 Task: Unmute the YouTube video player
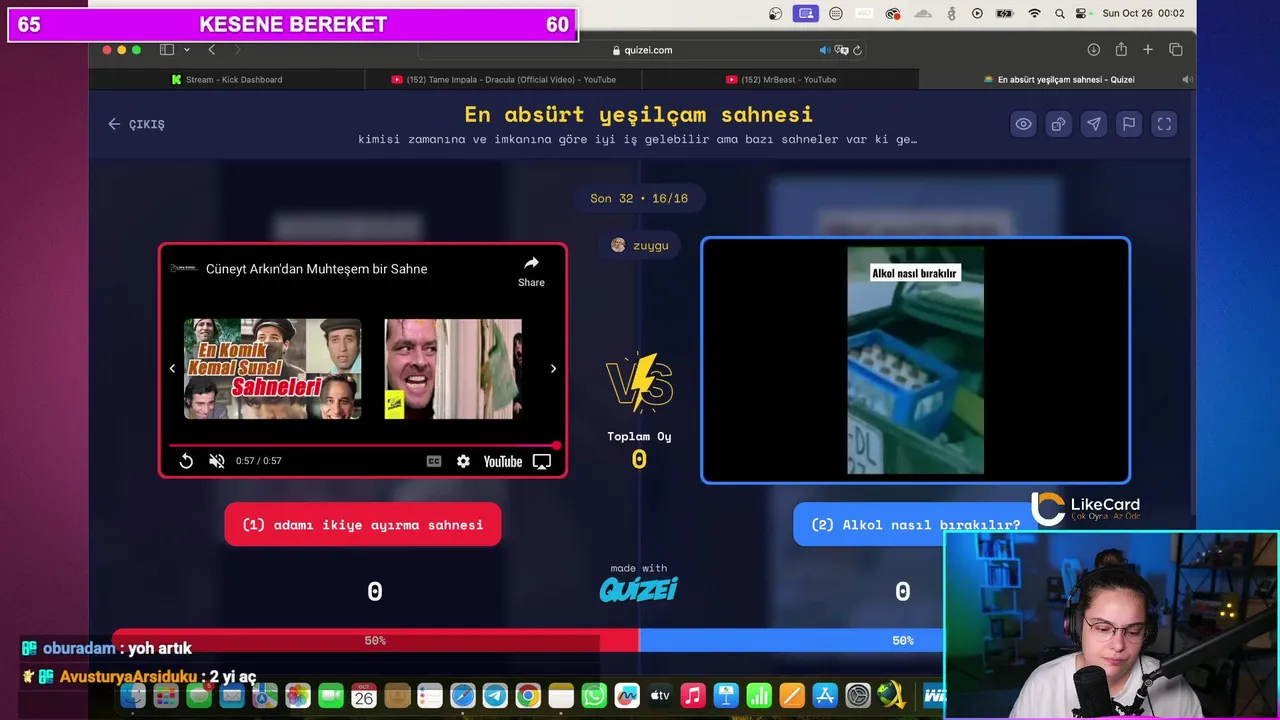coord(216,461)
